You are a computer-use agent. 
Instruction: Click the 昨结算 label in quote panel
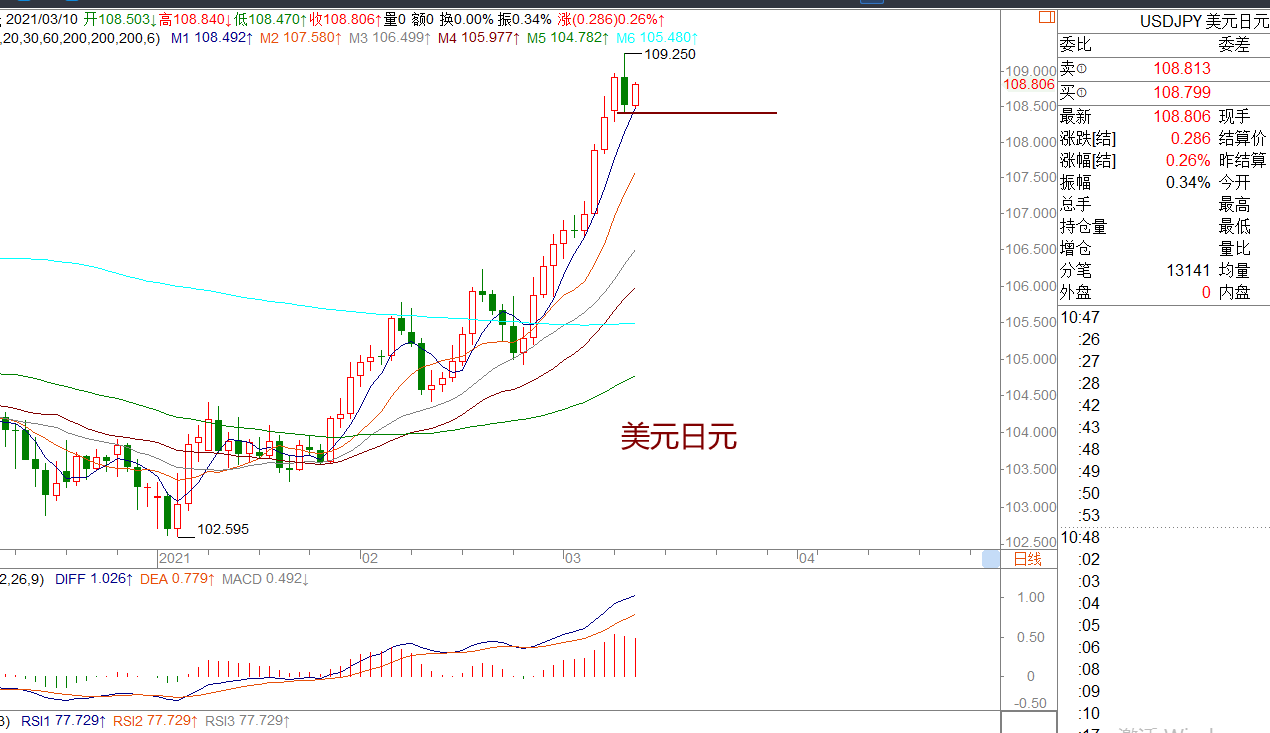pos(1242,160)
